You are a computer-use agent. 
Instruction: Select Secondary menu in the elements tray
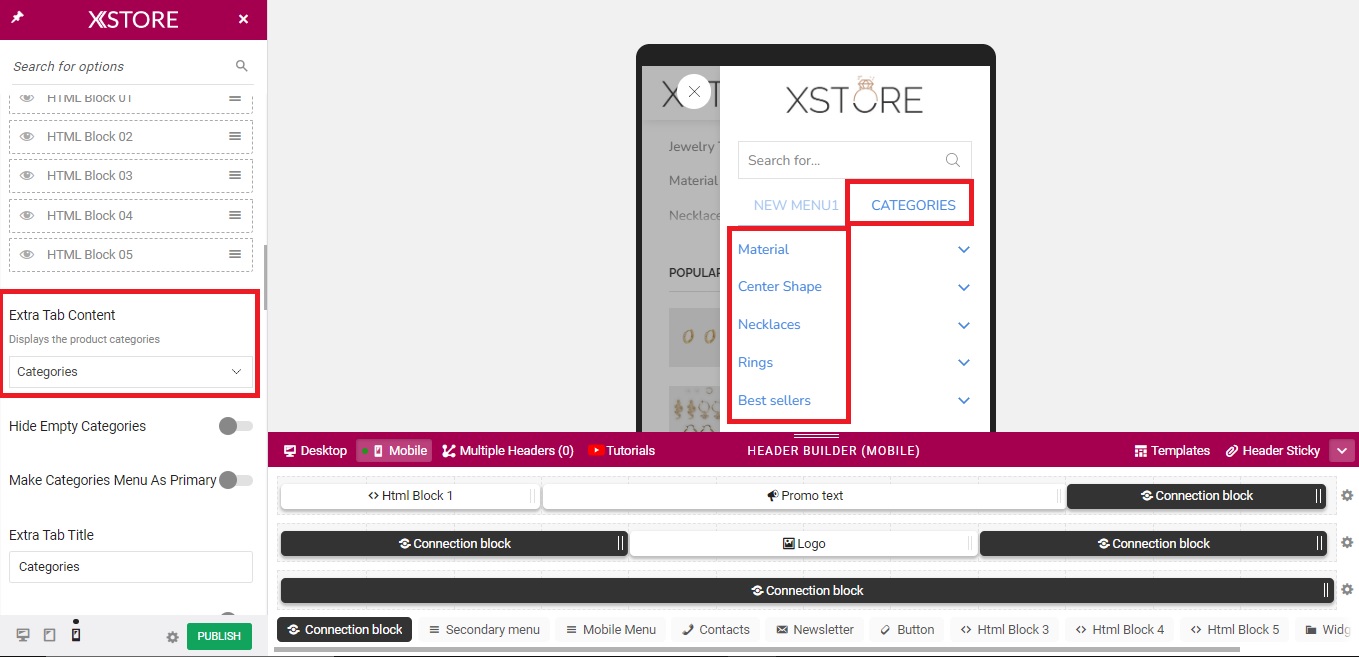tap(484, 629)
